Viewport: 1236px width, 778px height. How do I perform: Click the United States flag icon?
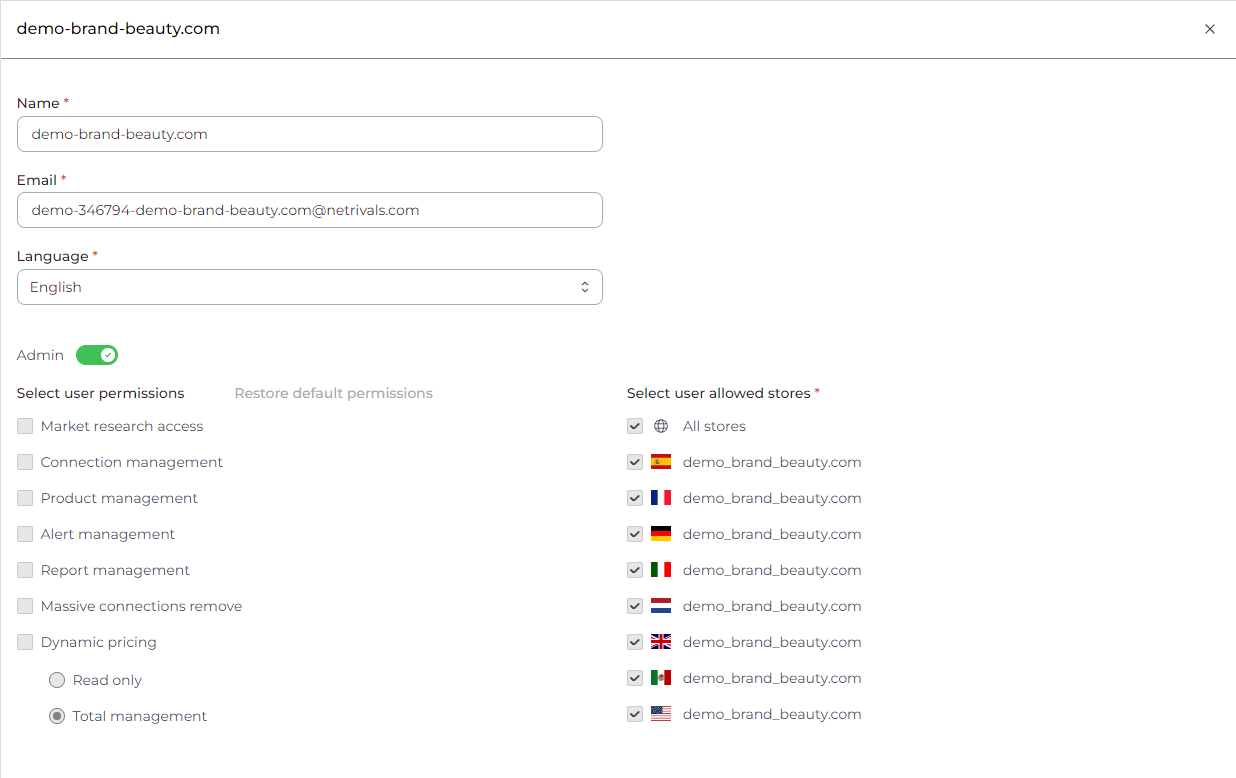tap(660, 714)
